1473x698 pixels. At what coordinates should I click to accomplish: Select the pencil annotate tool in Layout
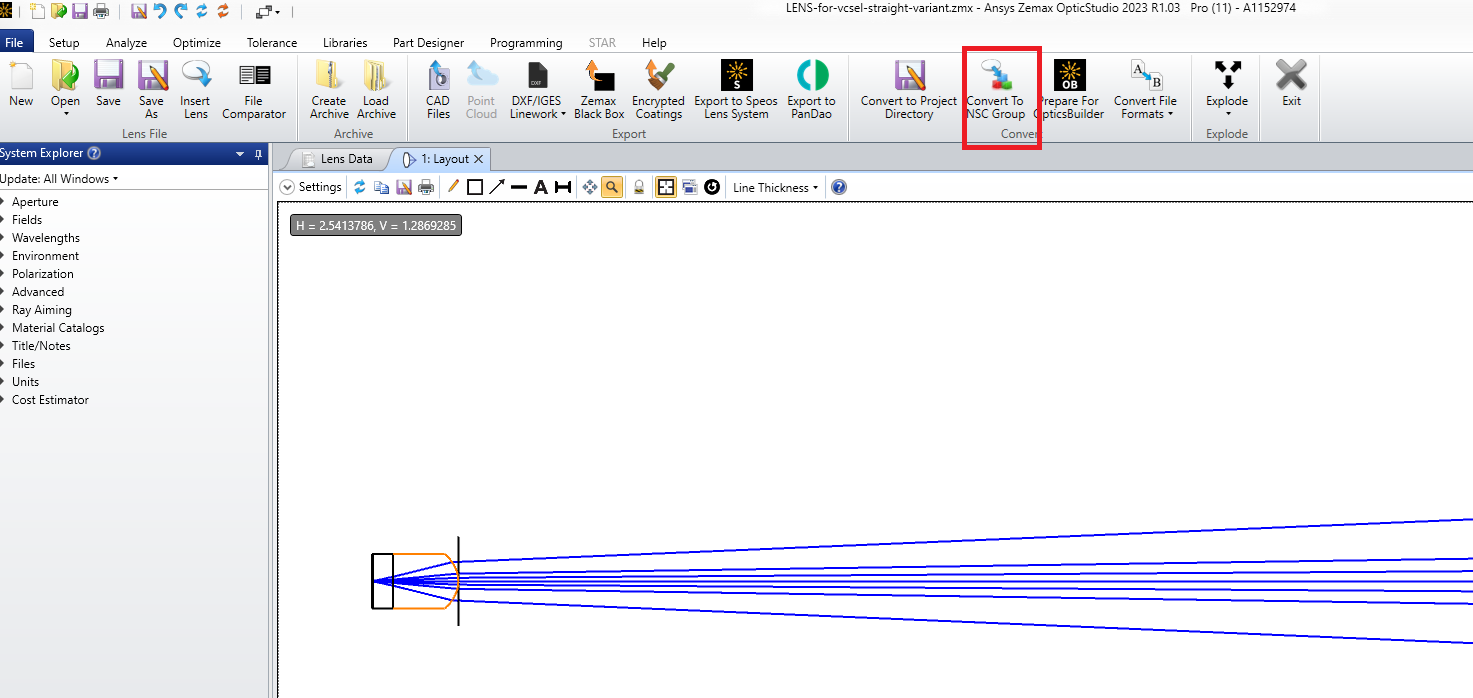click(x=453, y=187)
